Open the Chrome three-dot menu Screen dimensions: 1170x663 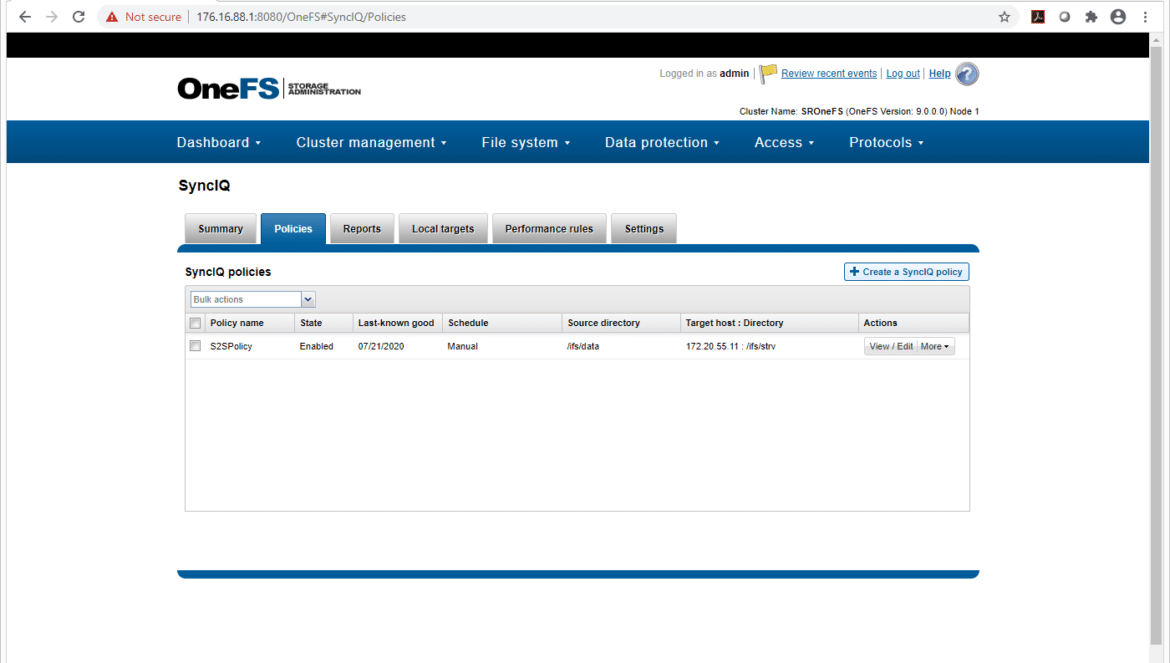[x=1145, y=16]
